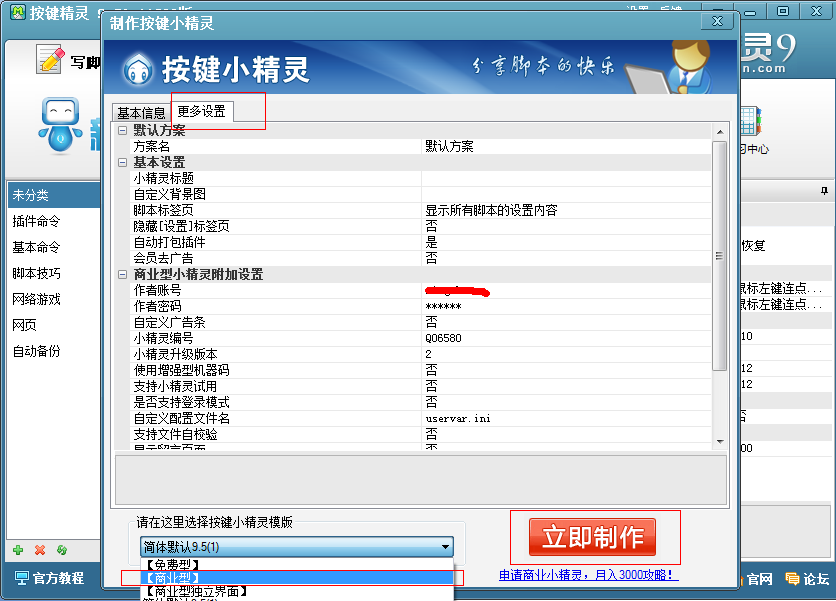Click the 脚本标签页 row label
Screen dimensions: 836x601
tap(163, 210)
